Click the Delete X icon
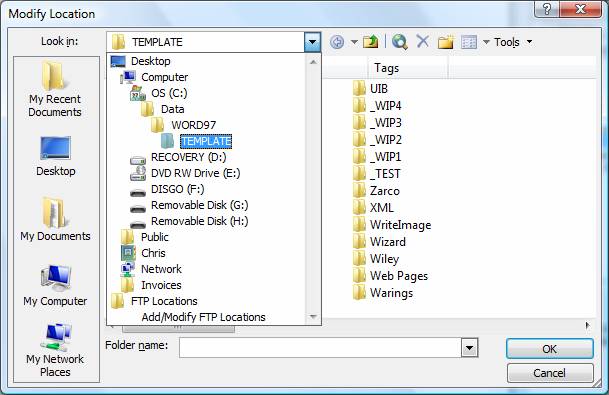Screen dimensions: 609x395 pos(423,41)
